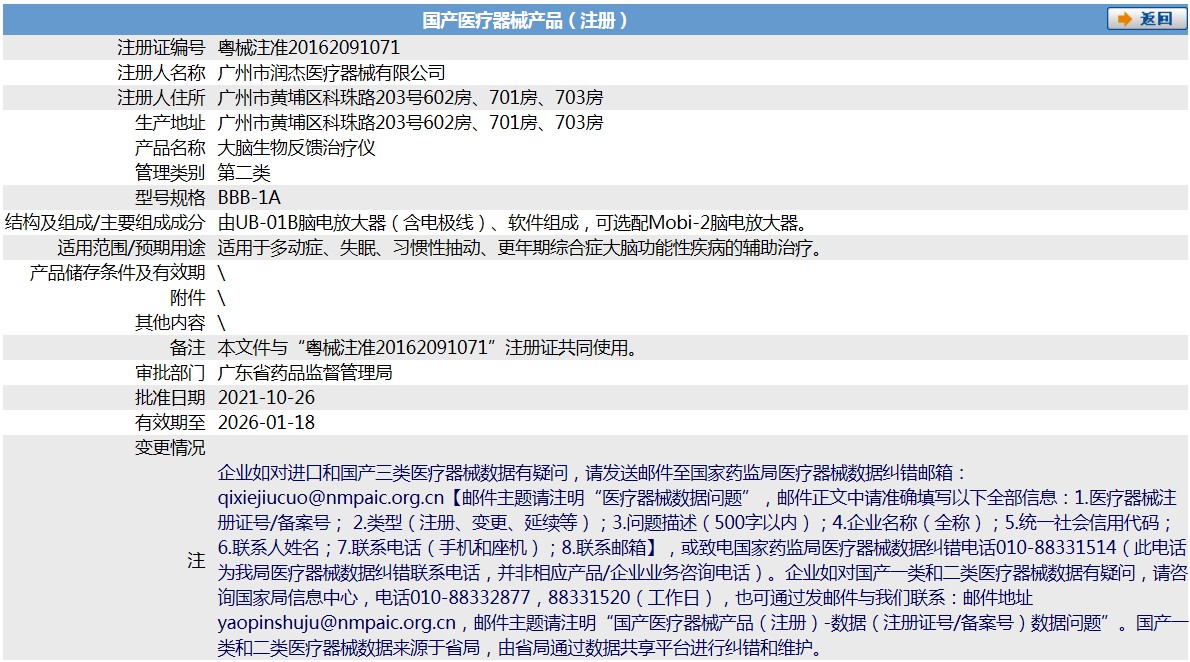
Task: Select the email yaopinshuju@nmpaic.org.cn
Action: point(337,623)
